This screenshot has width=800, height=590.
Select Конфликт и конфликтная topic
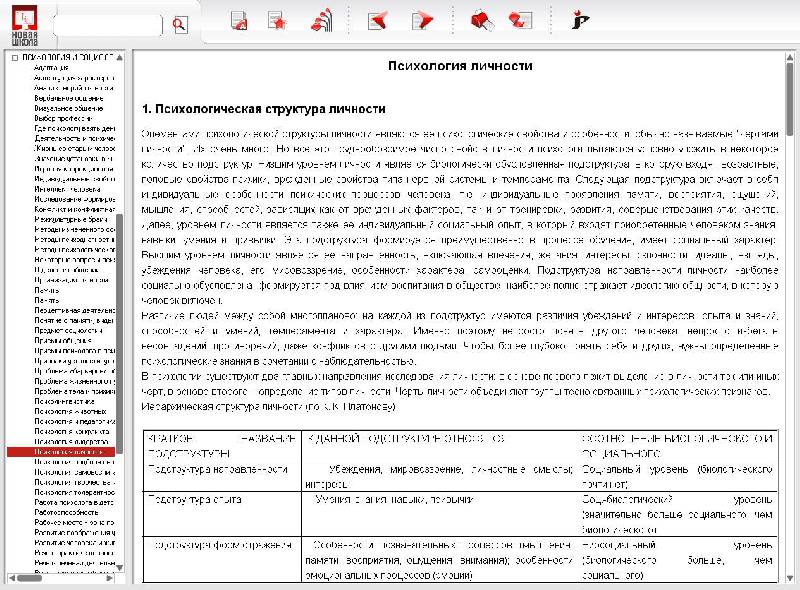coord(75,209)
